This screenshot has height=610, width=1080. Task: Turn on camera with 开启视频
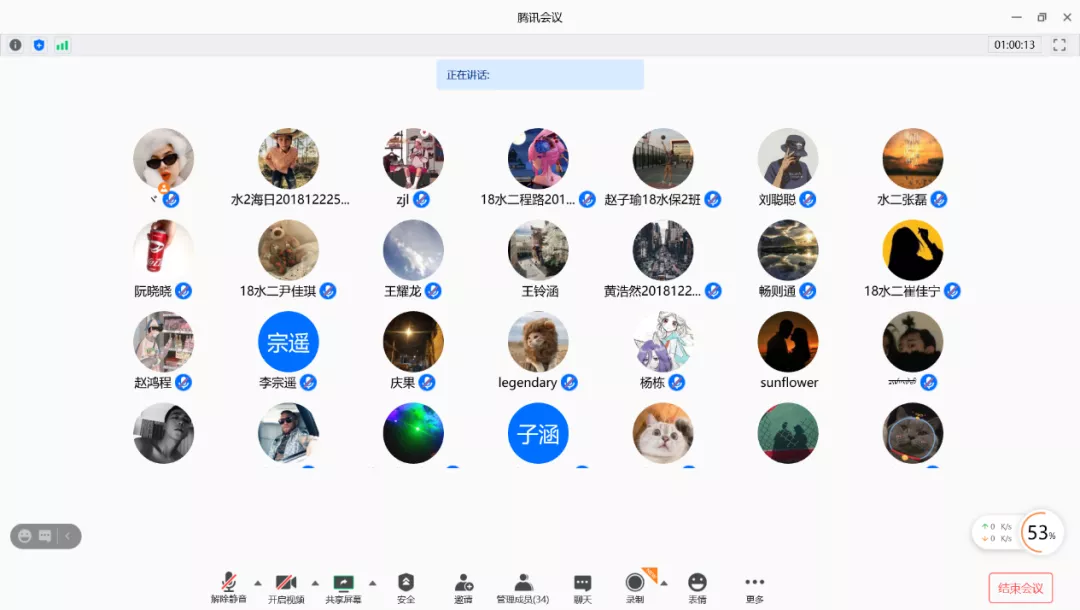click(x=286, y=587)
